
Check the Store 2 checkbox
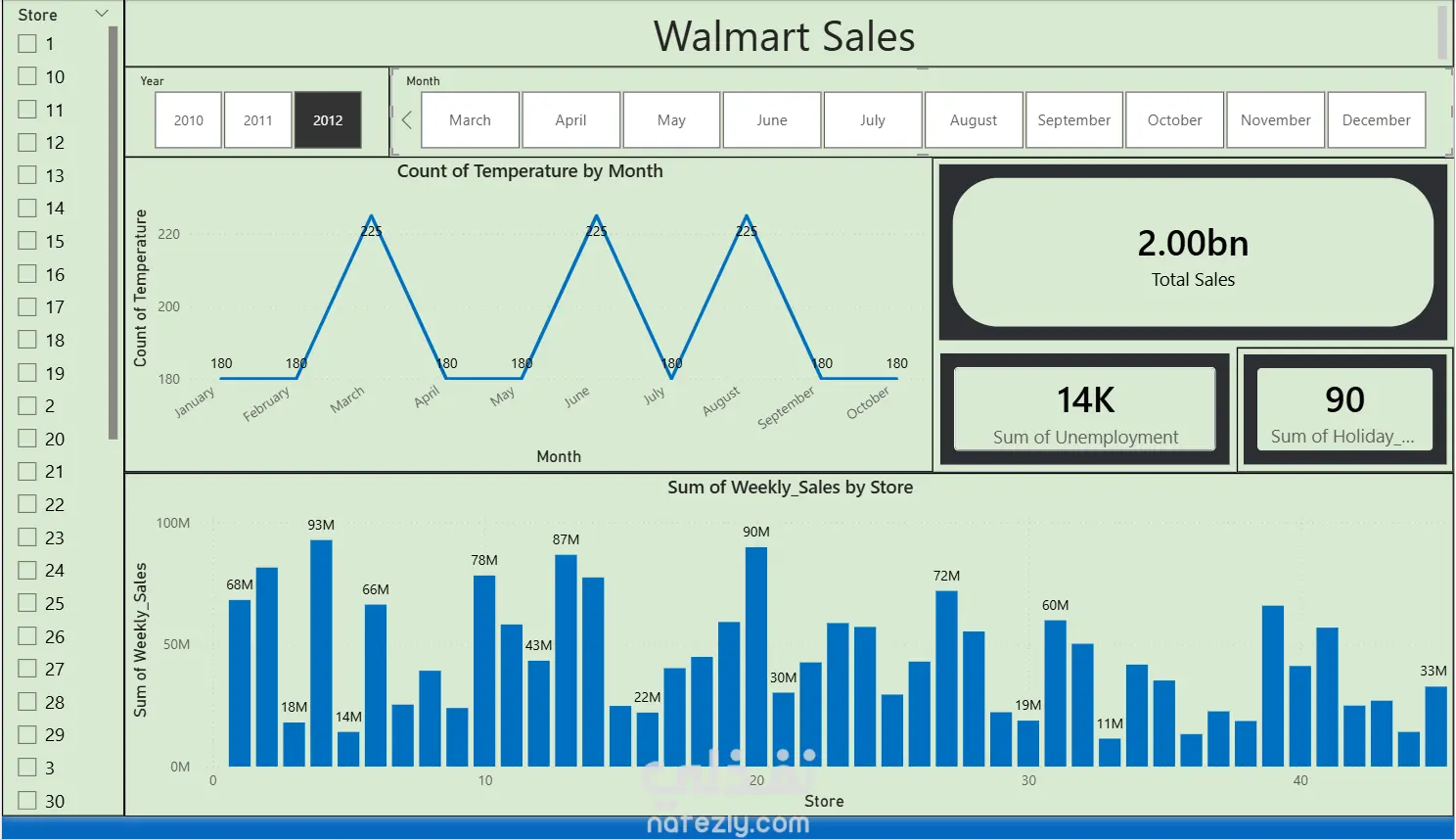(x=27, y=405)
